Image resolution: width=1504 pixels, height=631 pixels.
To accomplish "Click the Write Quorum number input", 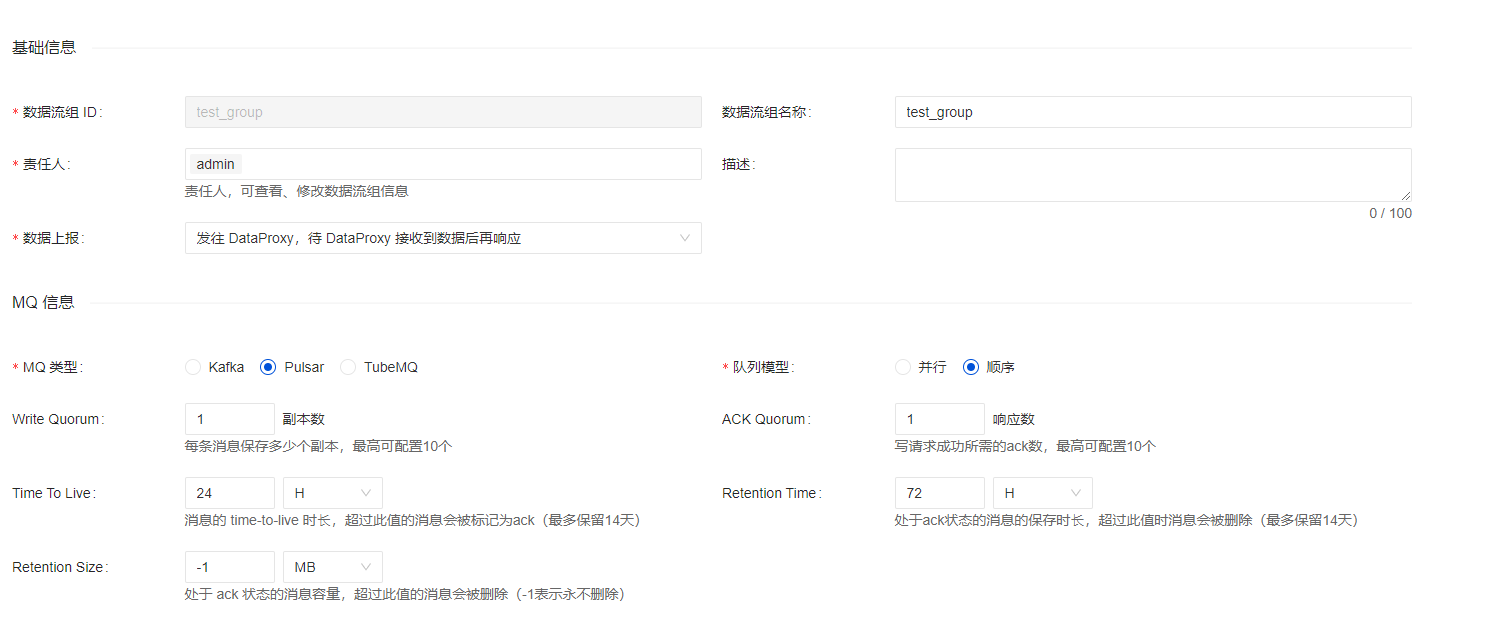I will coord(229,419).
